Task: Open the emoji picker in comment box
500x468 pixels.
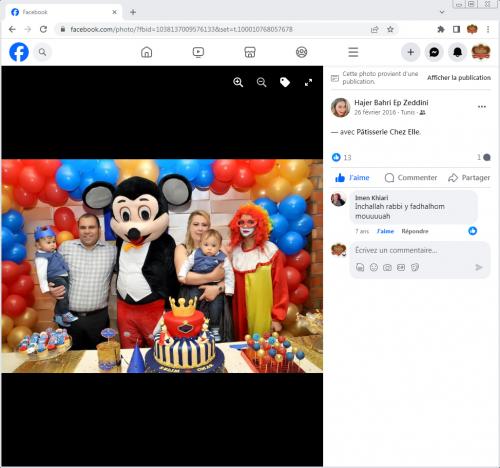Action: (374, 267)
